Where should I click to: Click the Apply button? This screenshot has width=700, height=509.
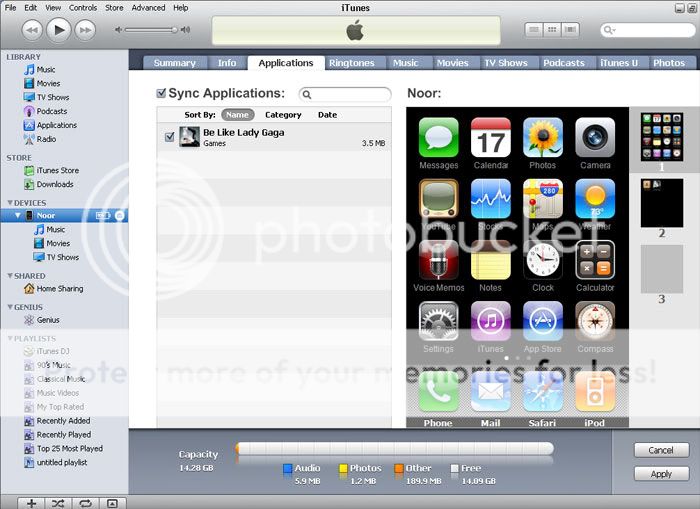coord(661,474)
